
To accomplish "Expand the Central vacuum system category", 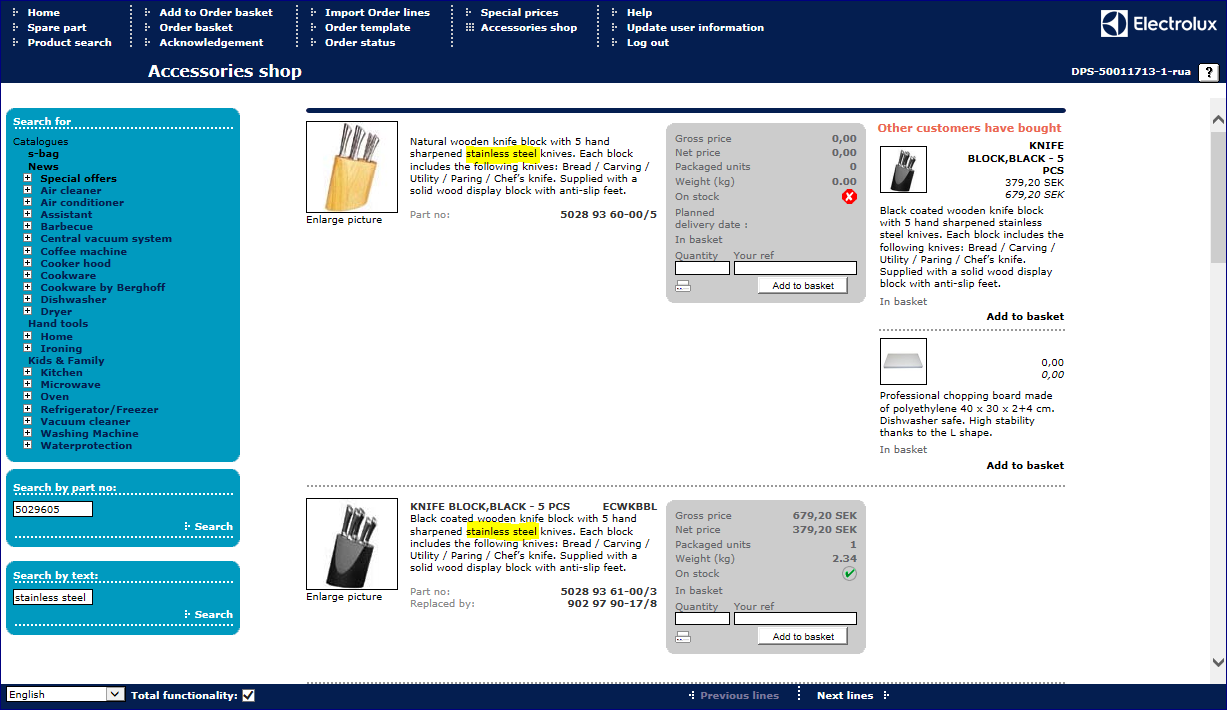I will [28, 238].
